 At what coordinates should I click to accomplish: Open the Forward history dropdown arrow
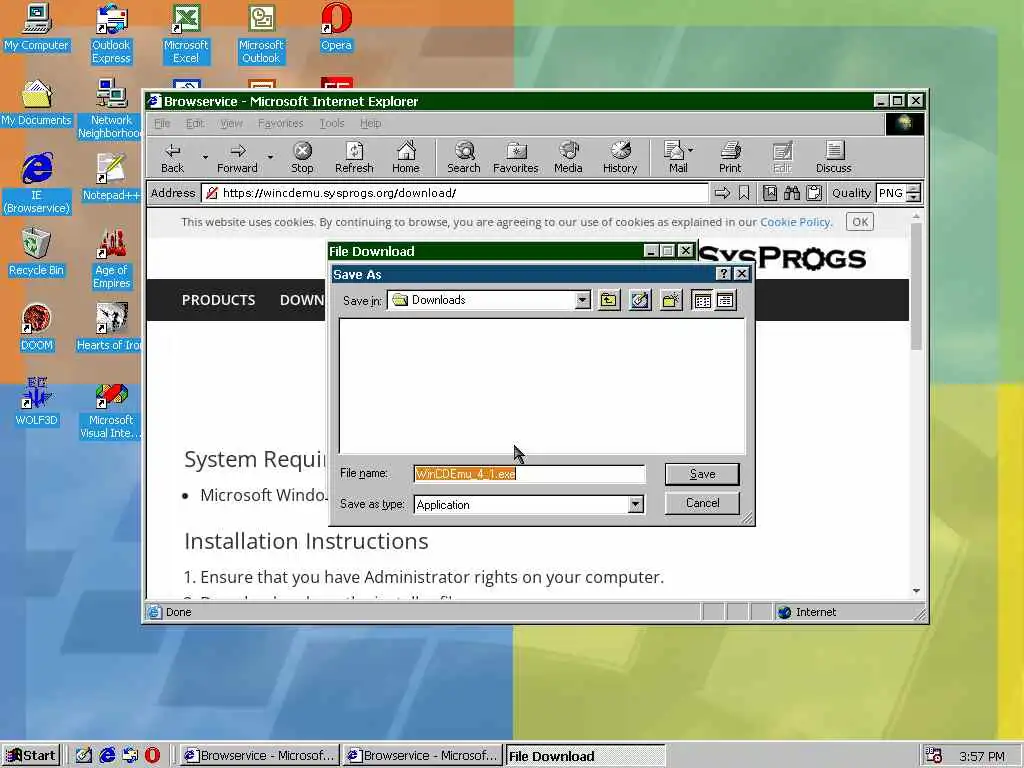270,157
